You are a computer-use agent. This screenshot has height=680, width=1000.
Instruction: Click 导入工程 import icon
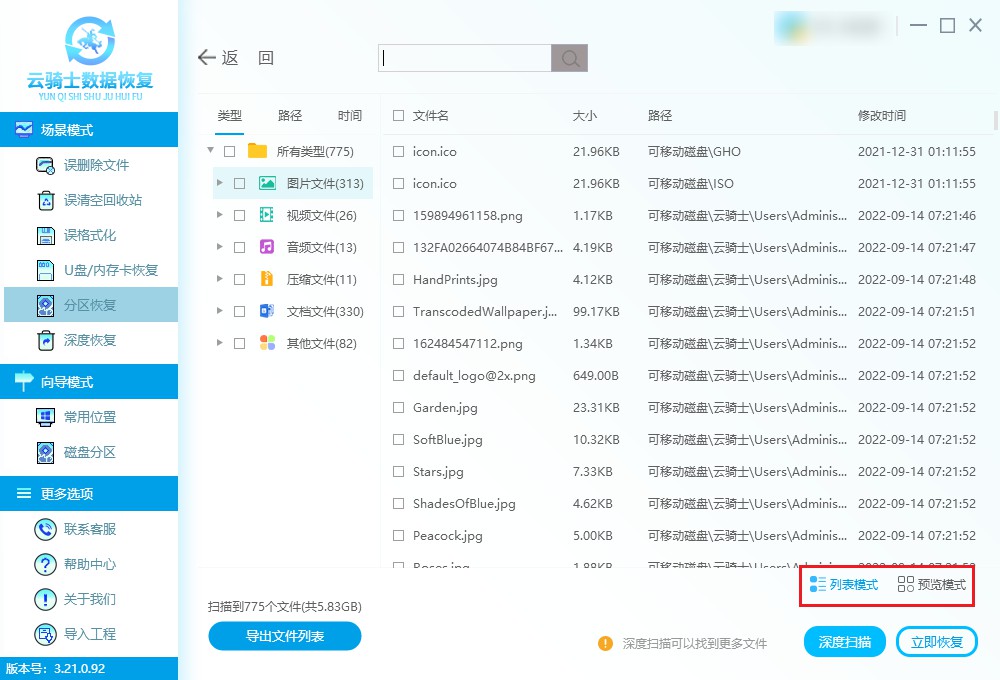(x=45, y=635)
